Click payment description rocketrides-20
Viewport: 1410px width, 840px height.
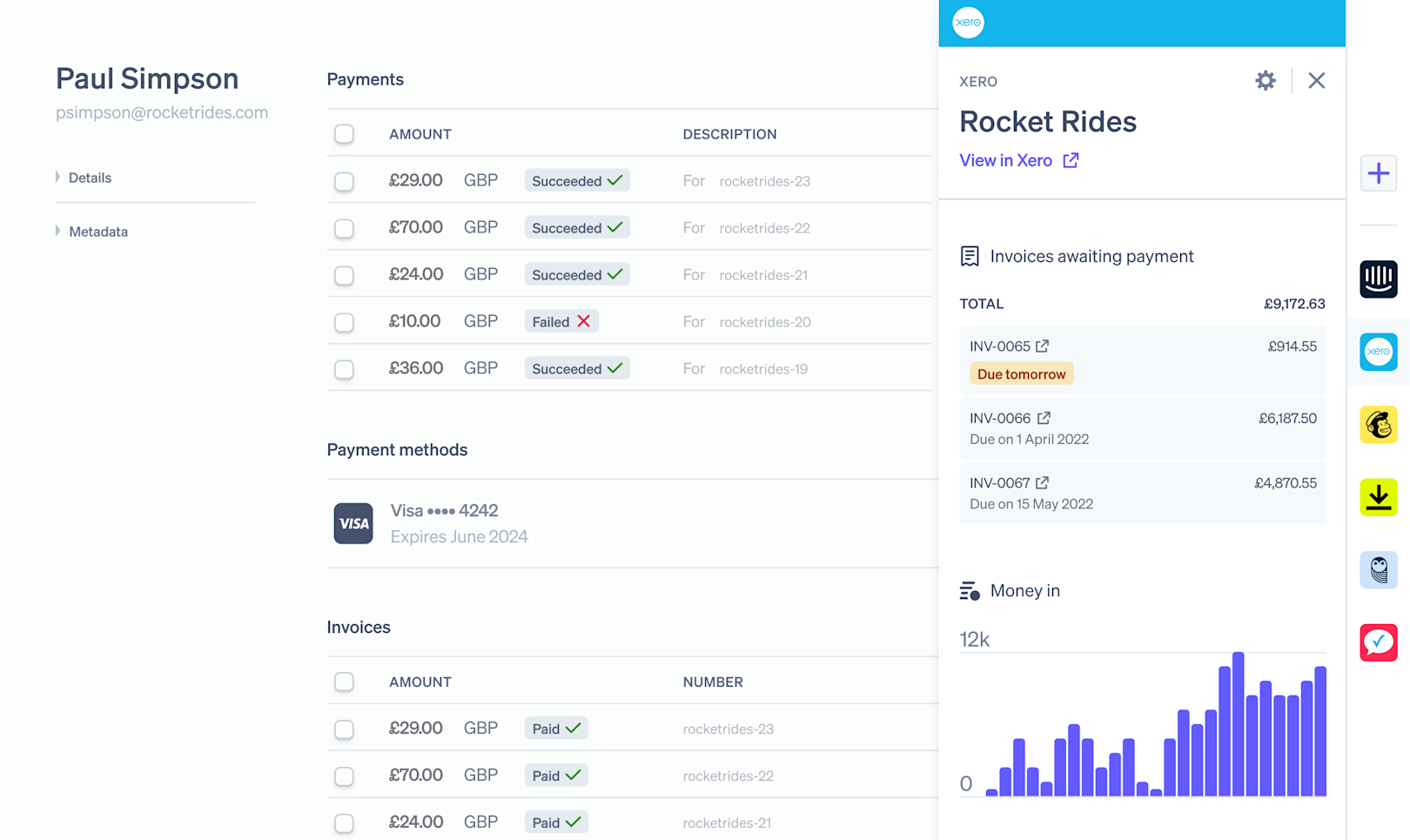pos(765,322)
